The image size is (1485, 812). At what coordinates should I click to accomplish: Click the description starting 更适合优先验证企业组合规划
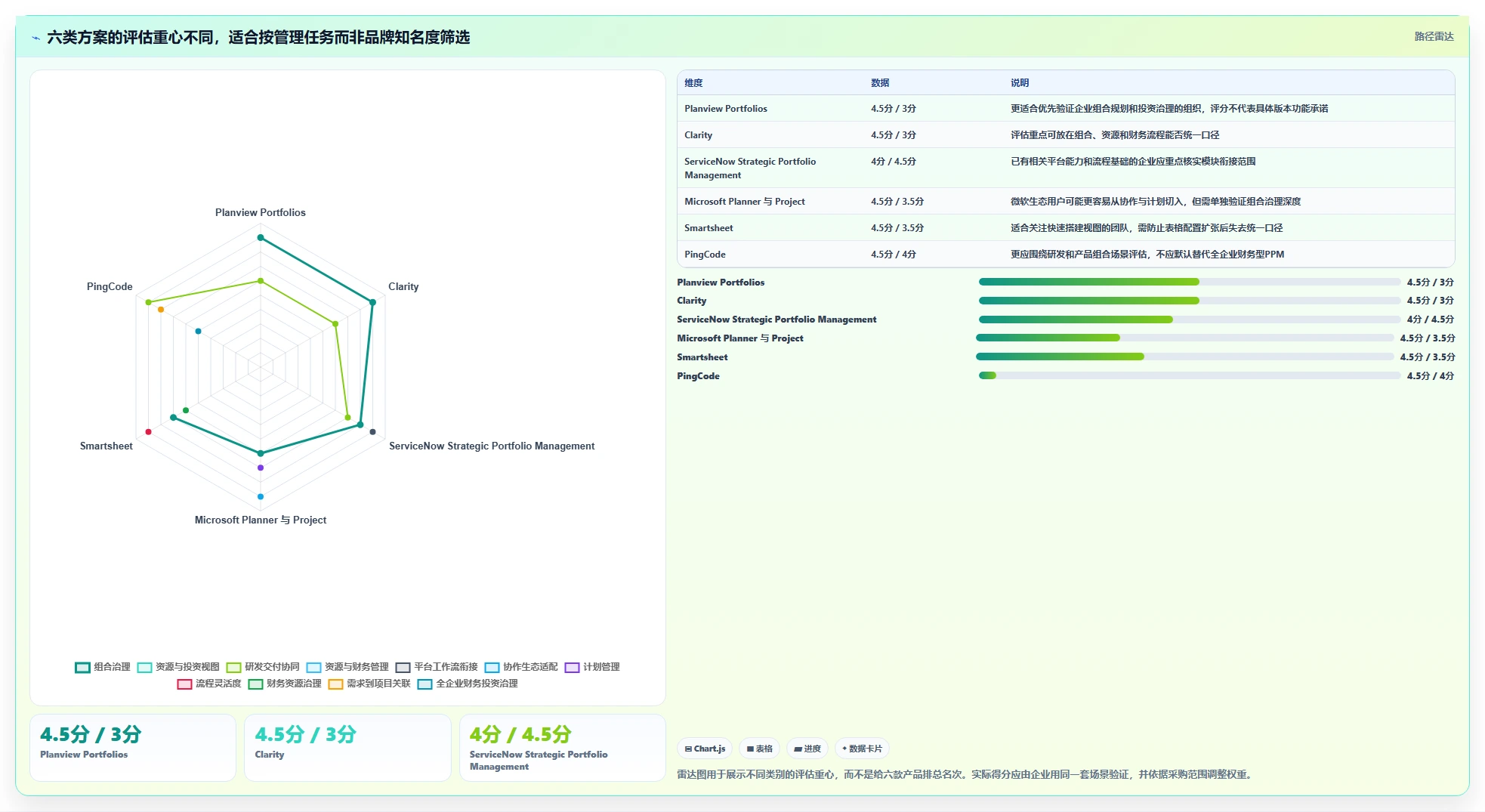pyautogui.click(x=1169, y=109)
